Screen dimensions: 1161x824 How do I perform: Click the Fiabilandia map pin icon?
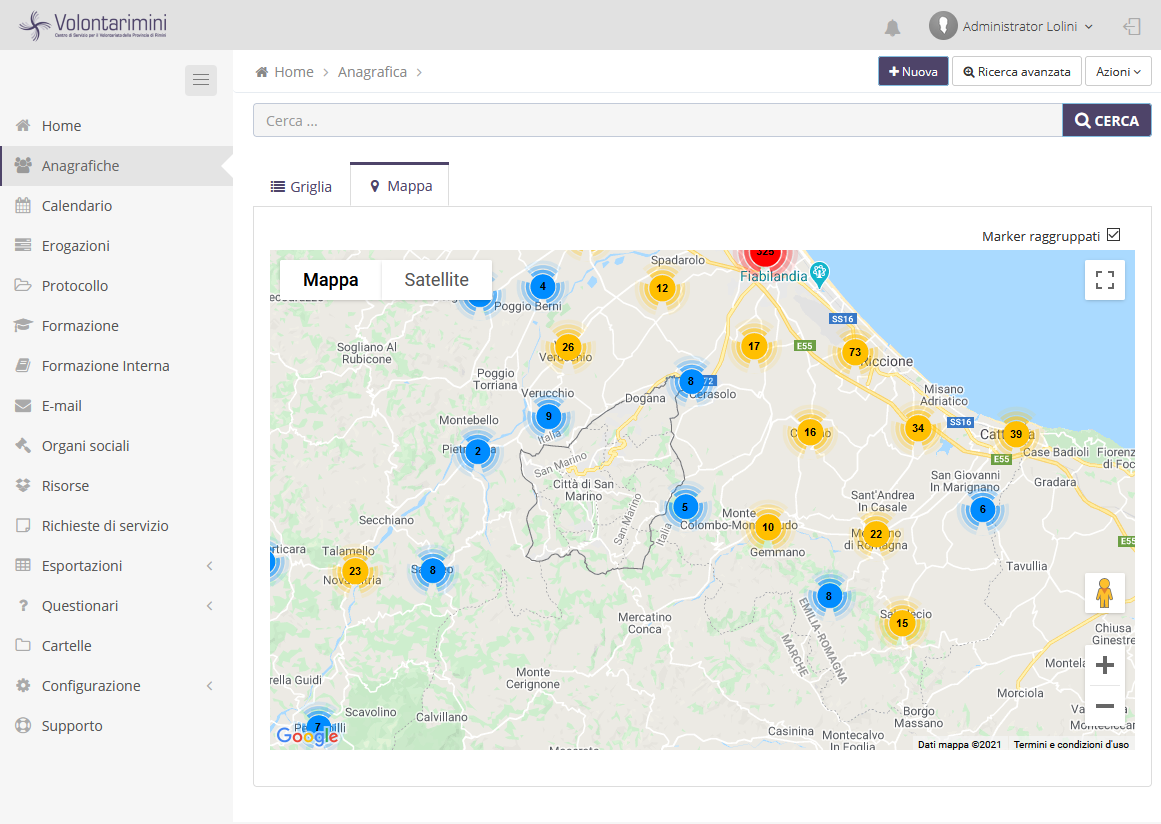pos(819,274)
